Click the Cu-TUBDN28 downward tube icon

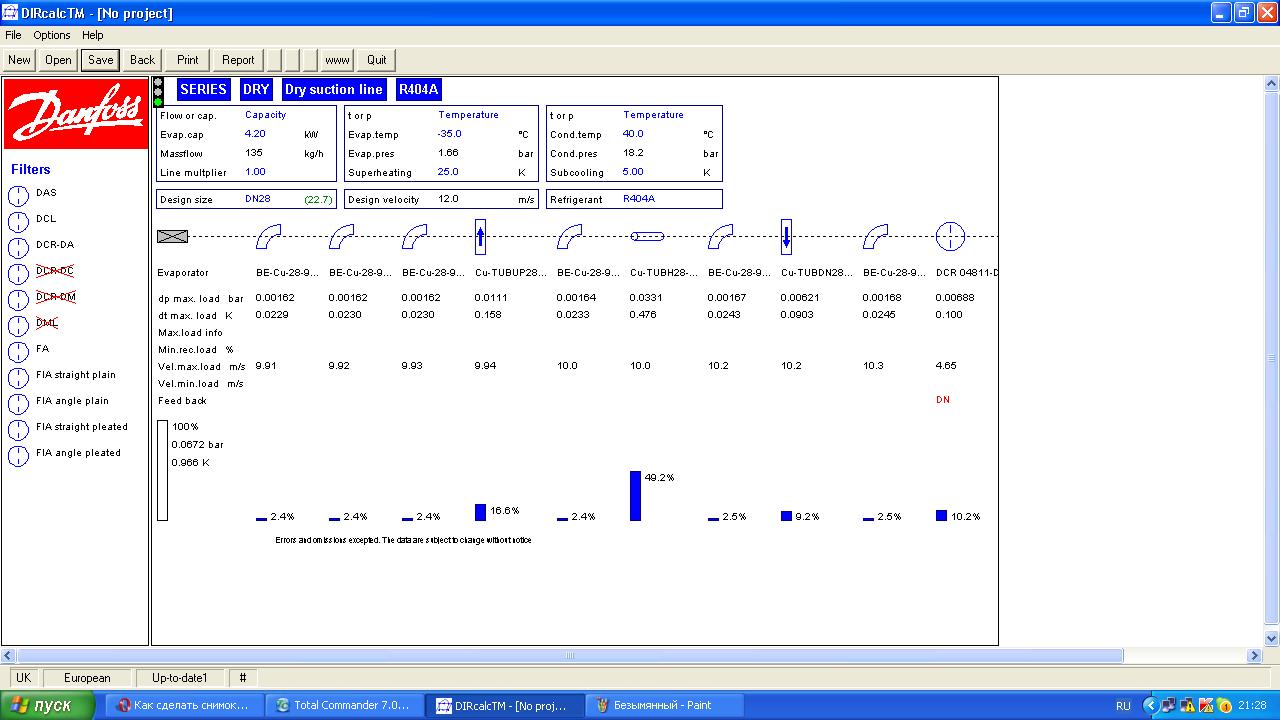tap(786, 237)
